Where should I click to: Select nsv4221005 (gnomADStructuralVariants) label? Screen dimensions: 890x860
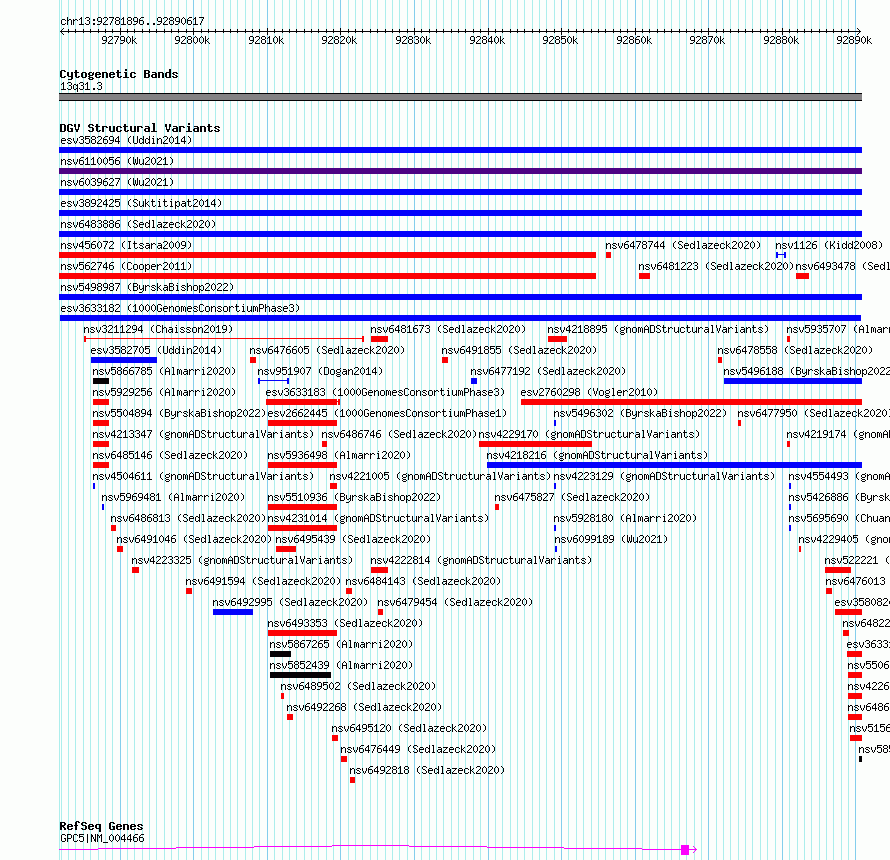click(x=440, y=476)
